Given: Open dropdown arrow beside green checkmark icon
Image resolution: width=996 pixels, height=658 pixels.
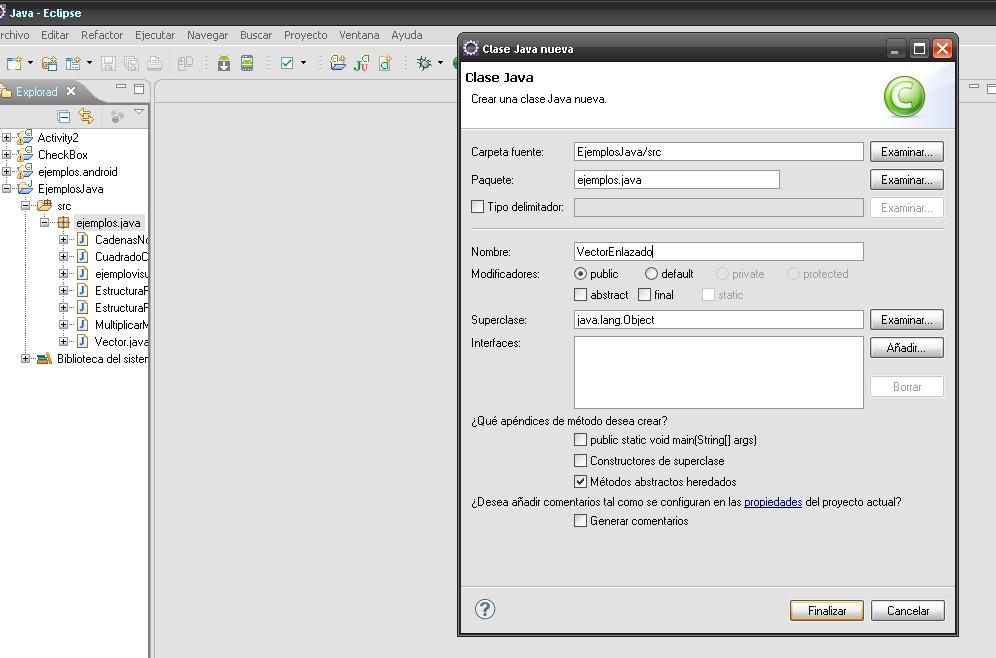Looking at the screenshot, I should pyautogui.click(x=303, y=62).
